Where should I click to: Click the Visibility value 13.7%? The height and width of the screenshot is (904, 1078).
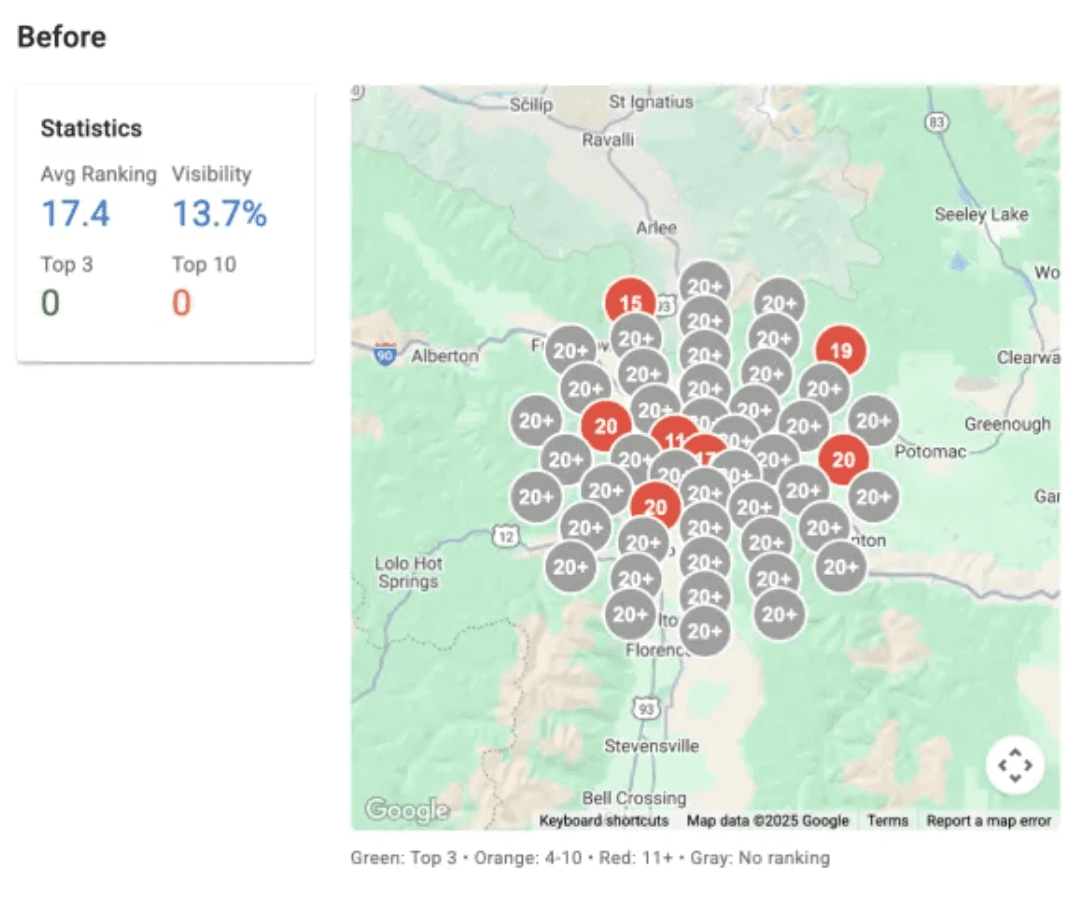click(x=219, y=213)
